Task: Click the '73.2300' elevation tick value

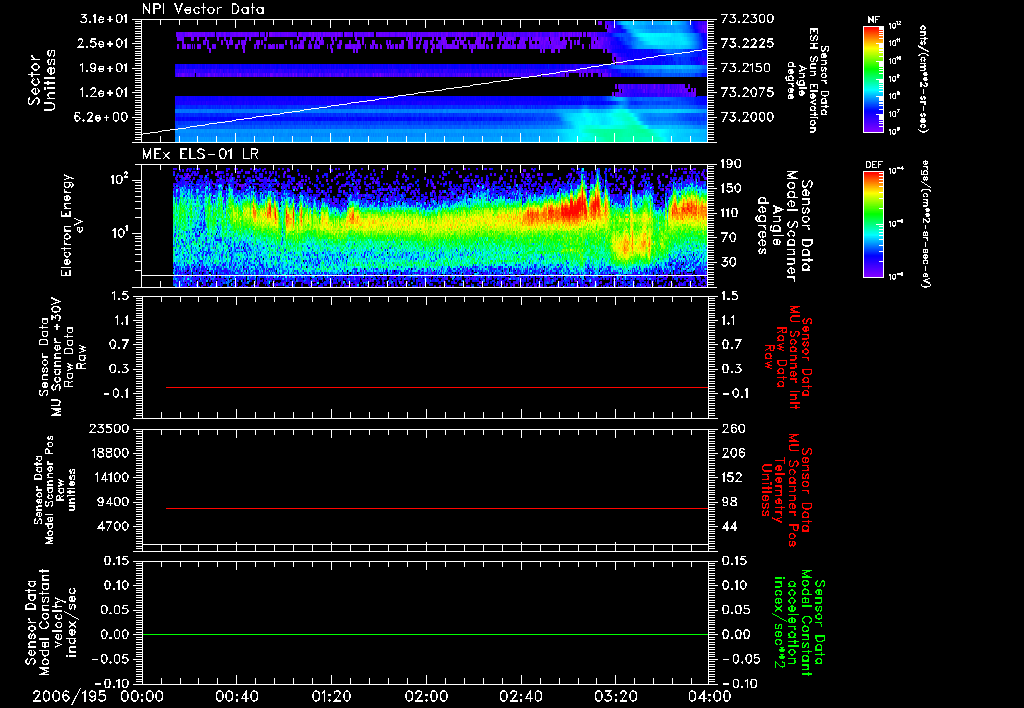Action: 747,19
